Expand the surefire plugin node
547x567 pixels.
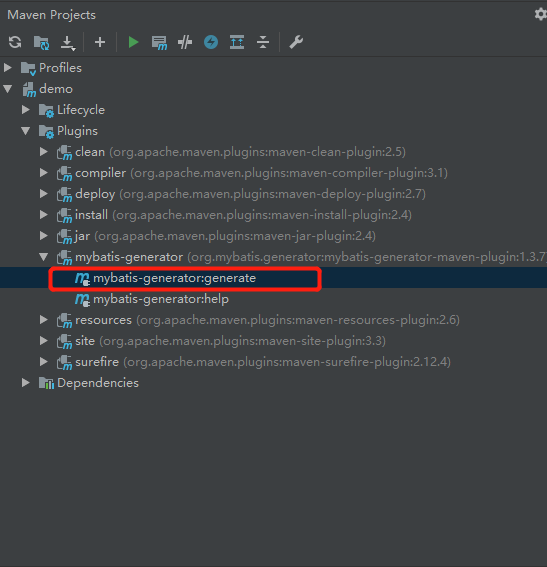(x=44, y=361)
